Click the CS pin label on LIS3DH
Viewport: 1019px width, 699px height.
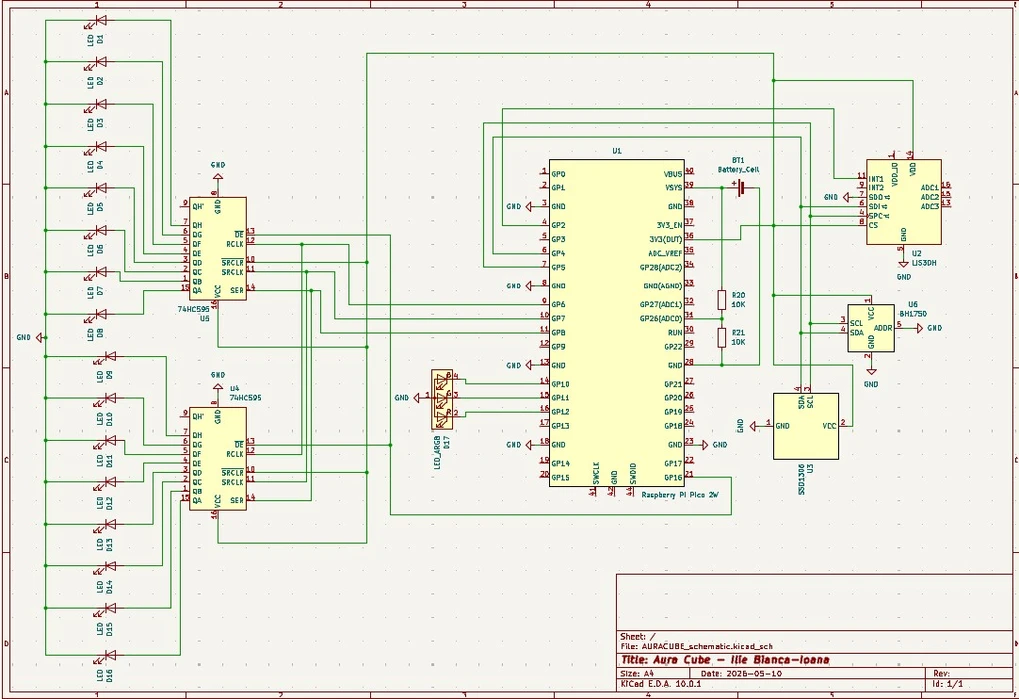[x=873, y=225]
